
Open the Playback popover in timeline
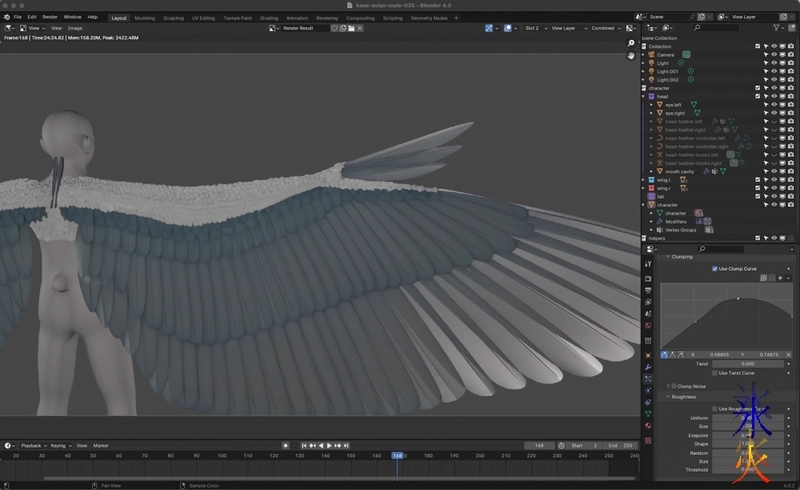point(31,445)
